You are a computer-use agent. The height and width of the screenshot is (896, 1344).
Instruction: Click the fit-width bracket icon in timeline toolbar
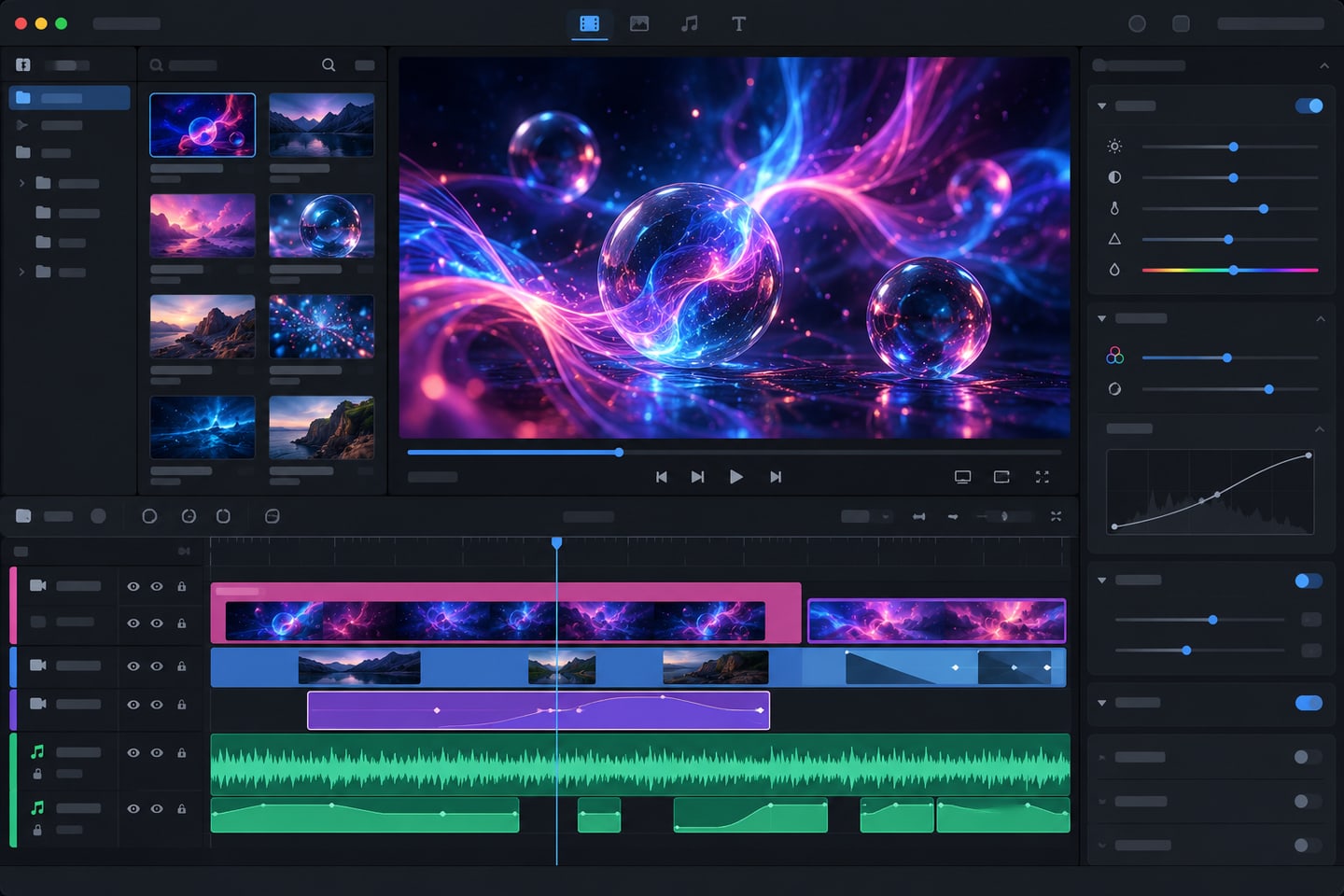point(919,516)
